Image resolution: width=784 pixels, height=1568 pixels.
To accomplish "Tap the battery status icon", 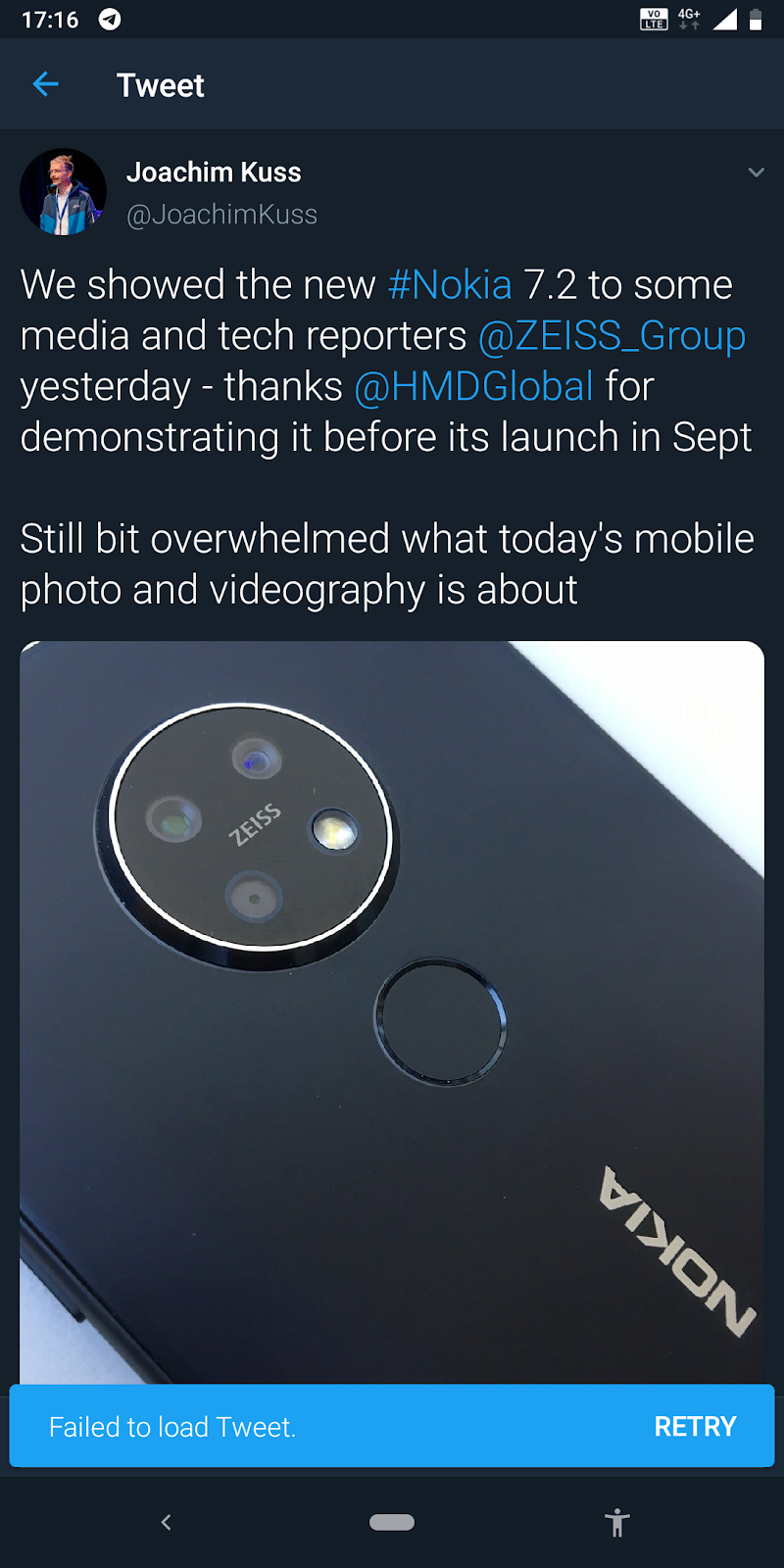I will [x=756, y=20].
